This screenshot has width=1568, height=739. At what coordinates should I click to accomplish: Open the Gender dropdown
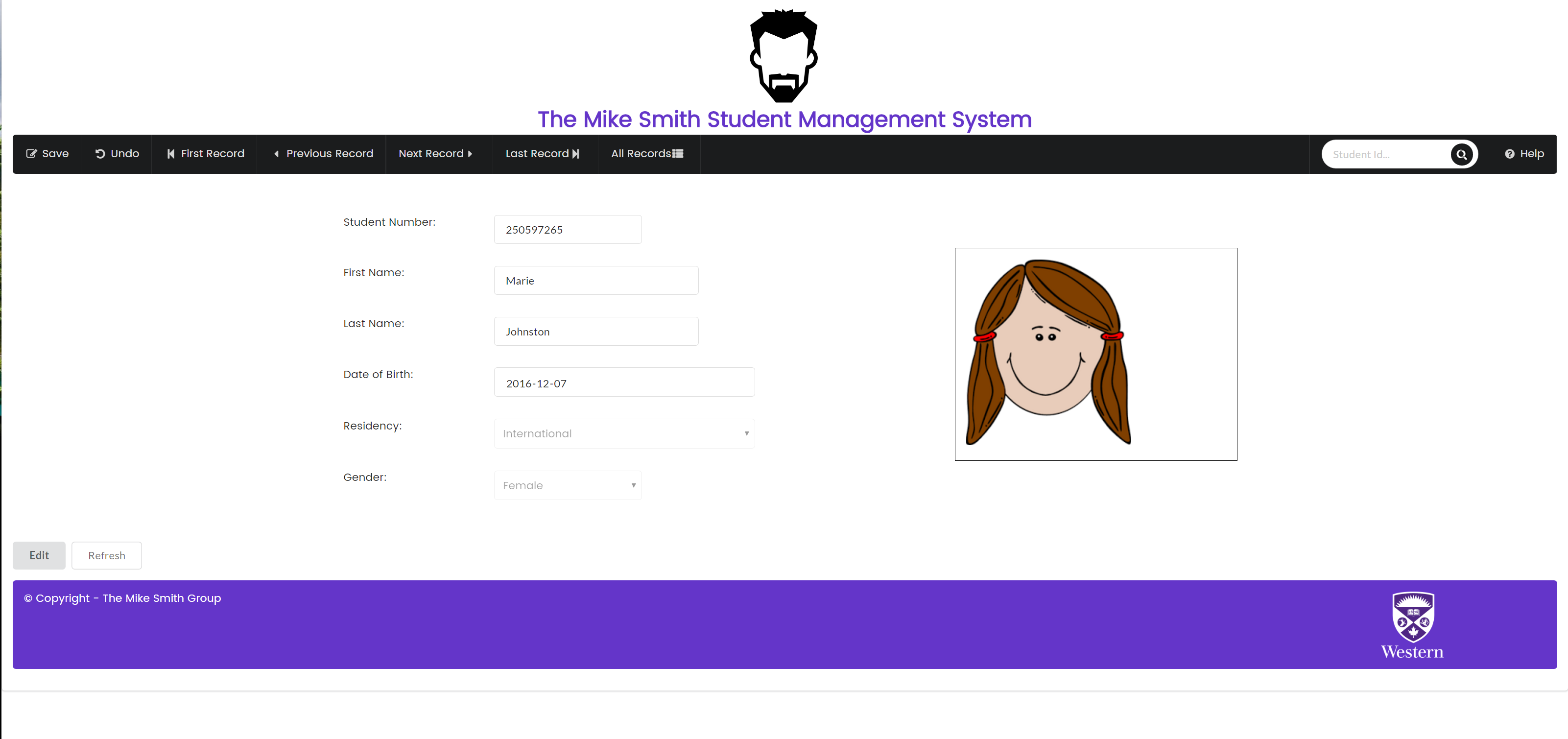coord(567,486)
